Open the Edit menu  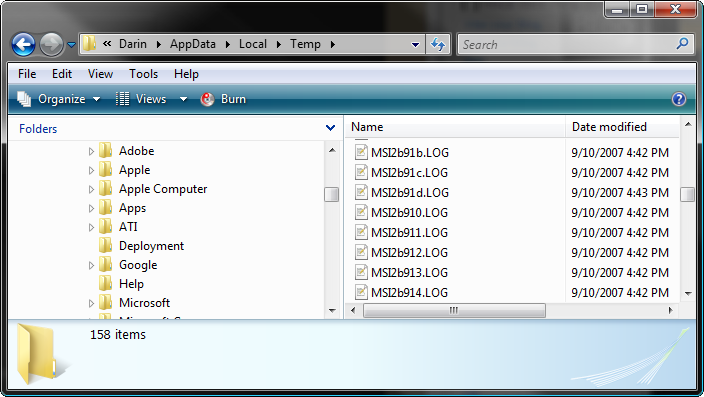point(62,74)
